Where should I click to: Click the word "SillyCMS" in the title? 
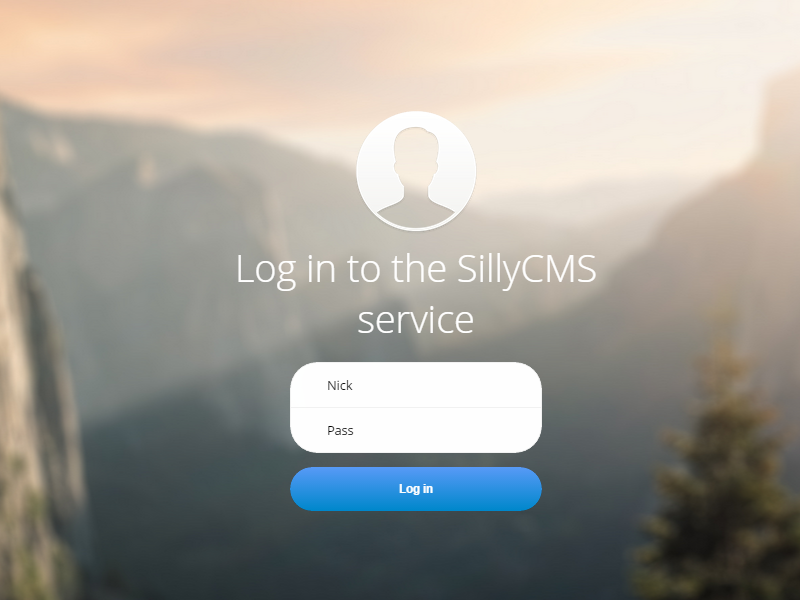pos(527,269)
